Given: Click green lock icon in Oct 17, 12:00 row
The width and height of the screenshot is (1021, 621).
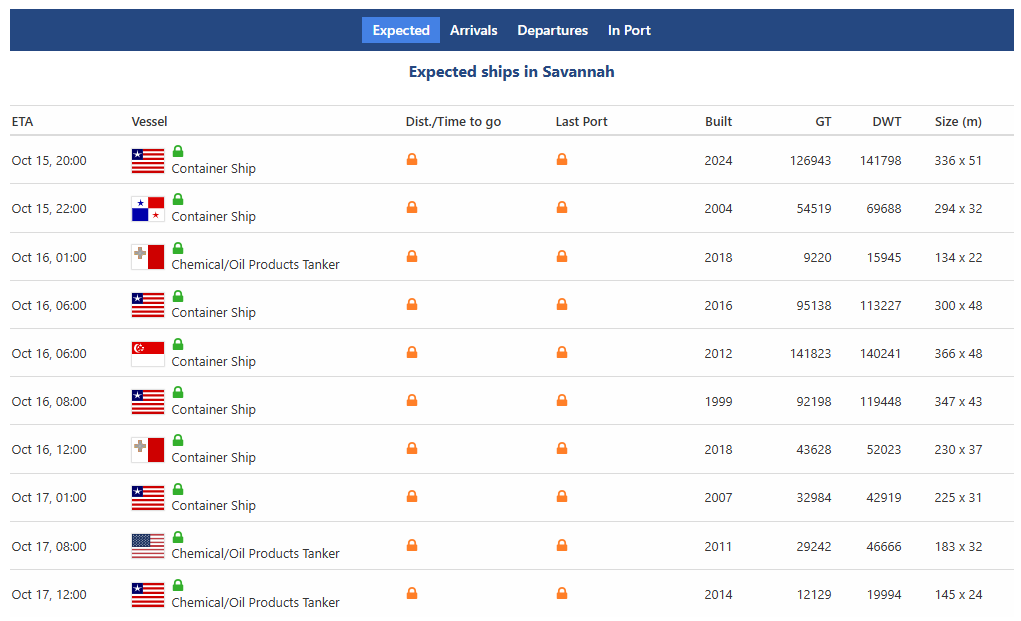Looking at the screenshot, I should click(x=178, y=585).
